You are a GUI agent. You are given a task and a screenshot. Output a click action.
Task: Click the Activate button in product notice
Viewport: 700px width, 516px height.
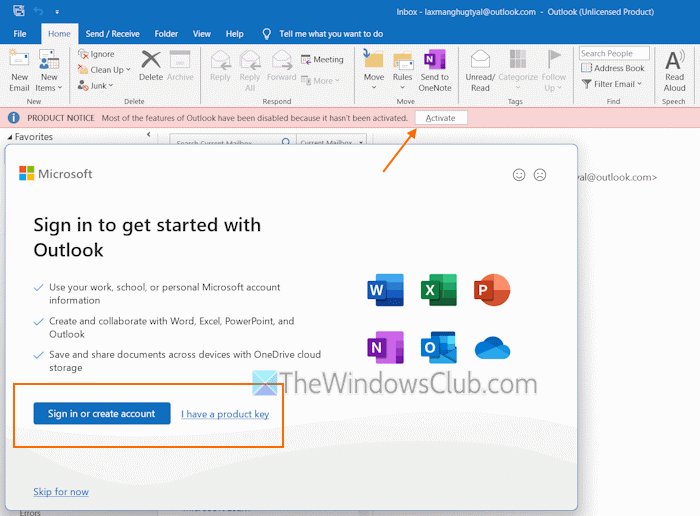[441, 118]
